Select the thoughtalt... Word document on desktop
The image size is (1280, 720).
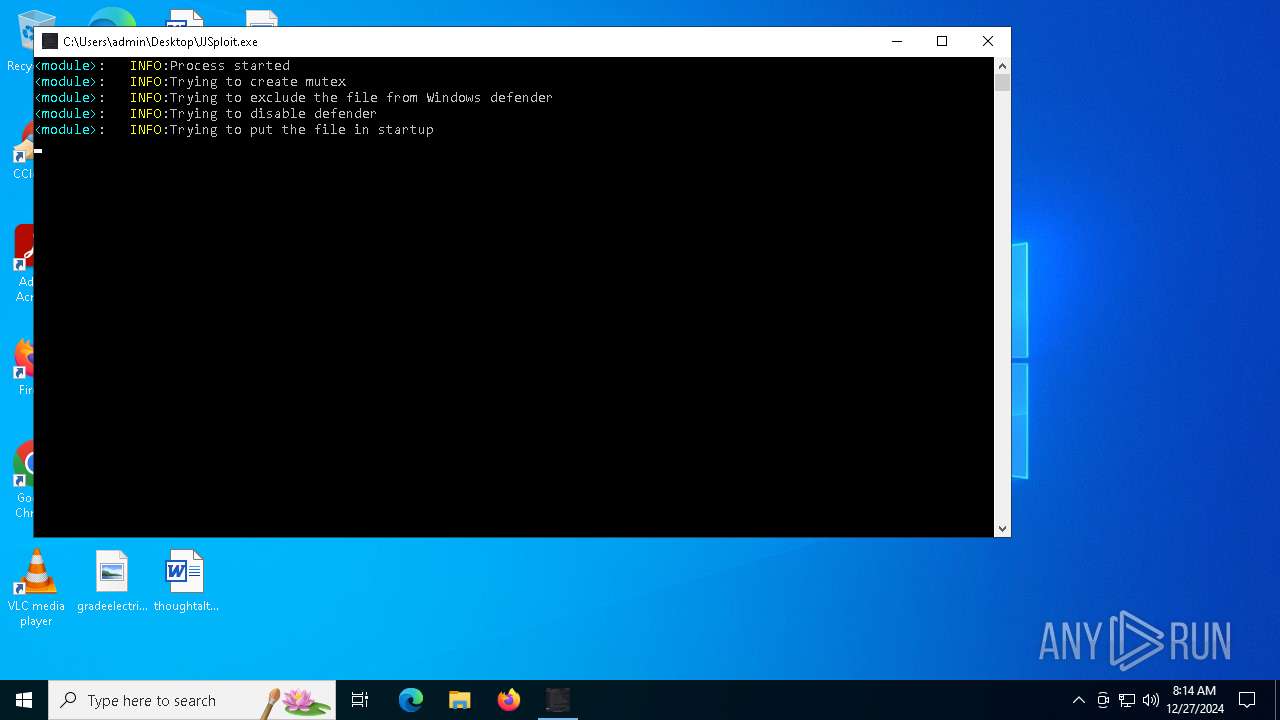(185, 581)
